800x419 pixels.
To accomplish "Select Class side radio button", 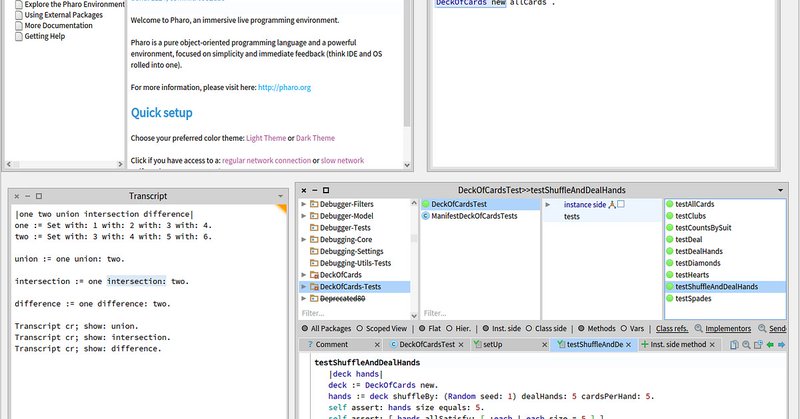I will (529, 329).
